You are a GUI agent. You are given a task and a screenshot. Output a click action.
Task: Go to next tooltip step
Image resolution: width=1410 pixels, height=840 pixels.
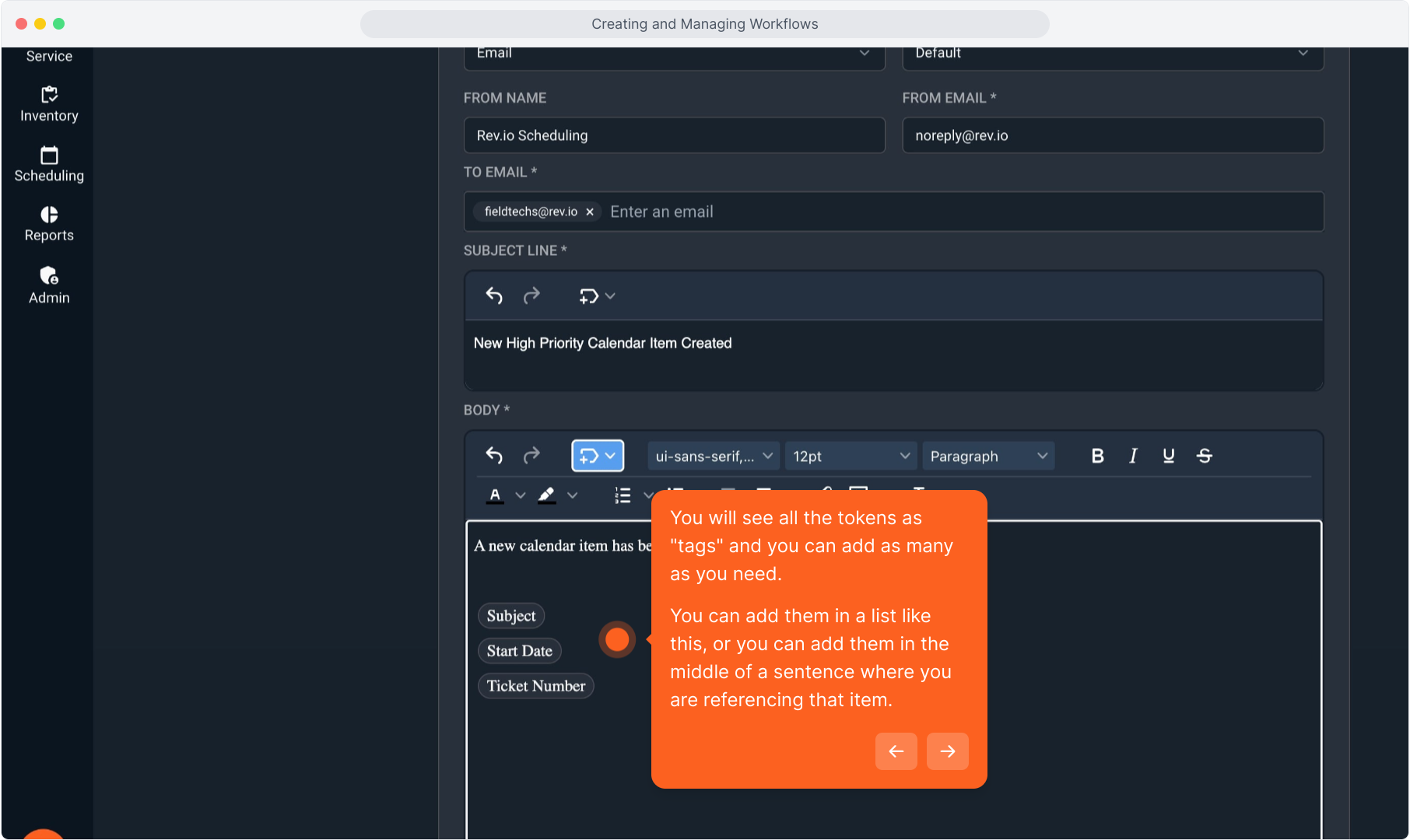[x=947, y=751]
